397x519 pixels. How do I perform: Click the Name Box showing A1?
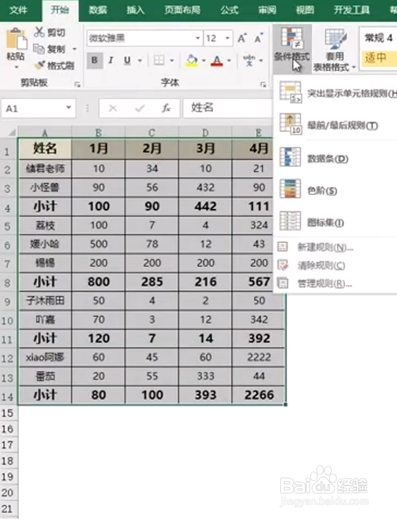click(33, 108)
